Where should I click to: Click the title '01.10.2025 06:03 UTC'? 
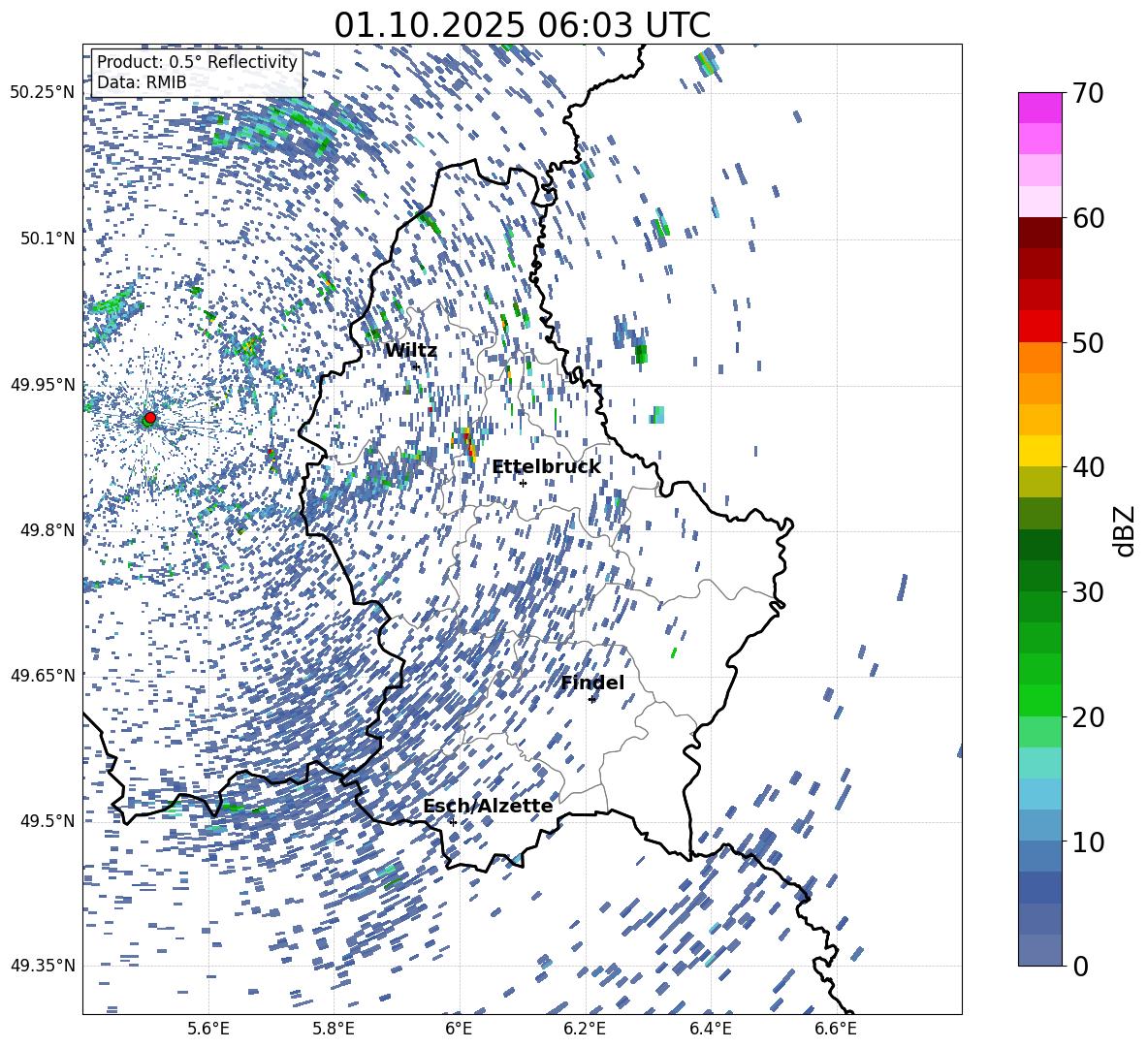pyautogui.click(x=522, y=25)
